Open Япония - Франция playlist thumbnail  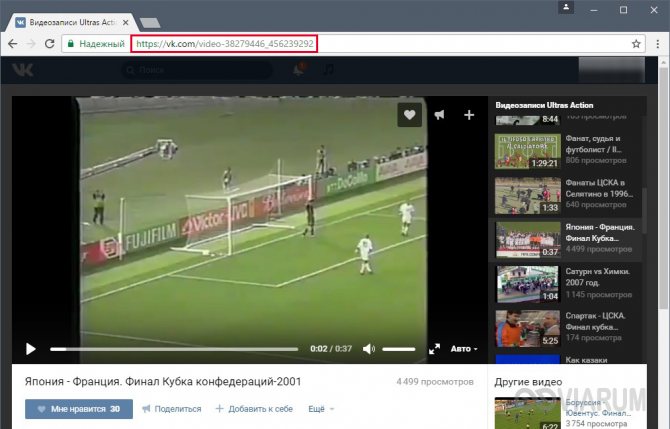tap(528, 240)
